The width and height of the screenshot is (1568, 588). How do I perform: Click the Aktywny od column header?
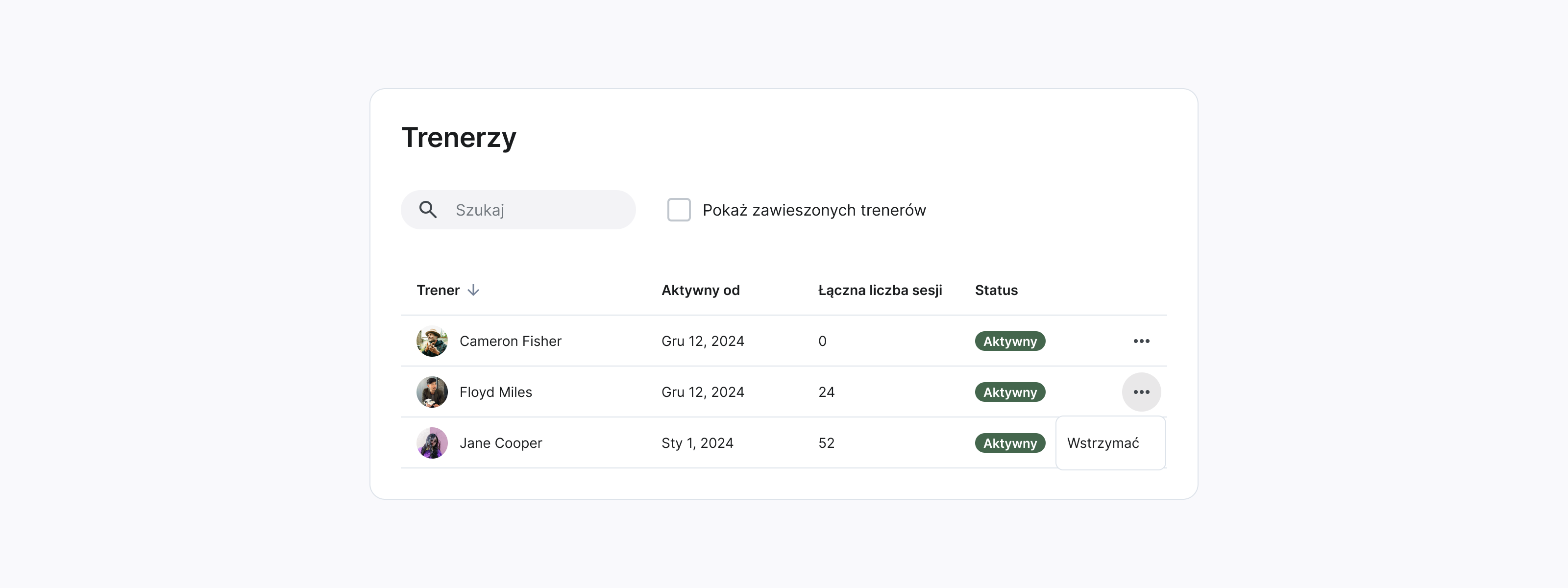[x=700, y=291]
